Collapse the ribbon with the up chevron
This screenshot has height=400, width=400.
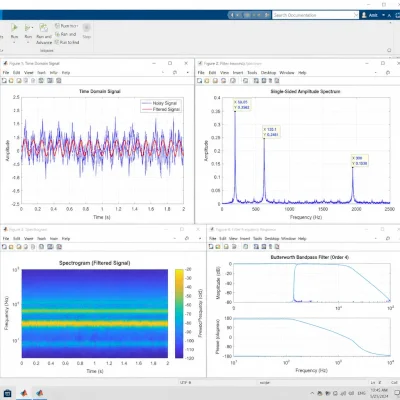point(389,15)
